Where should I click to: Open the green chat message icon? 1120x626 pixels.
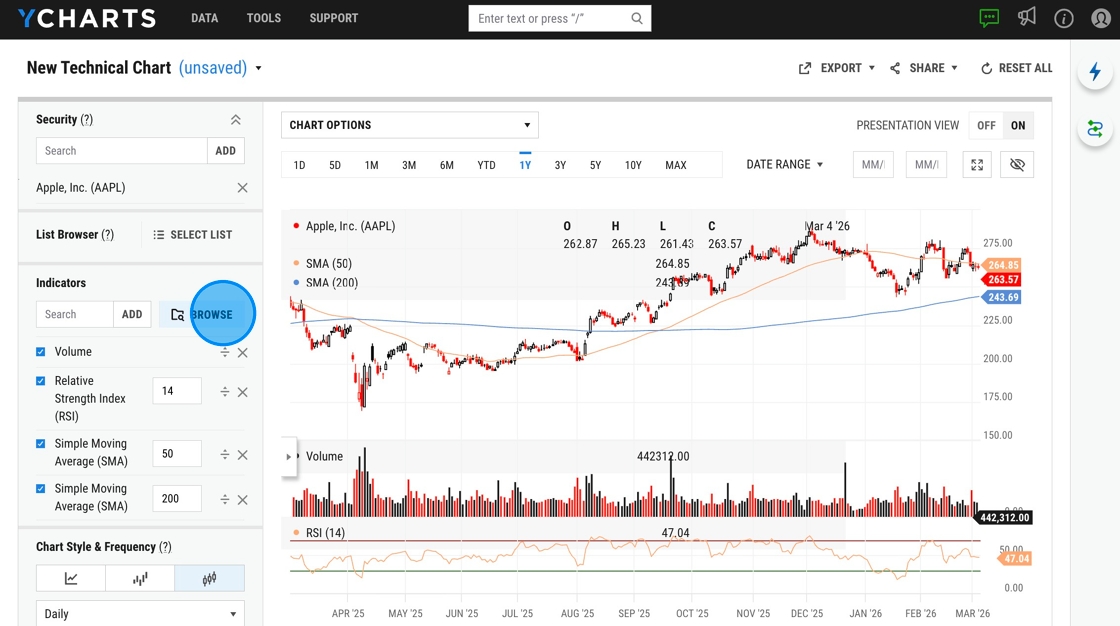pos(989,18)
